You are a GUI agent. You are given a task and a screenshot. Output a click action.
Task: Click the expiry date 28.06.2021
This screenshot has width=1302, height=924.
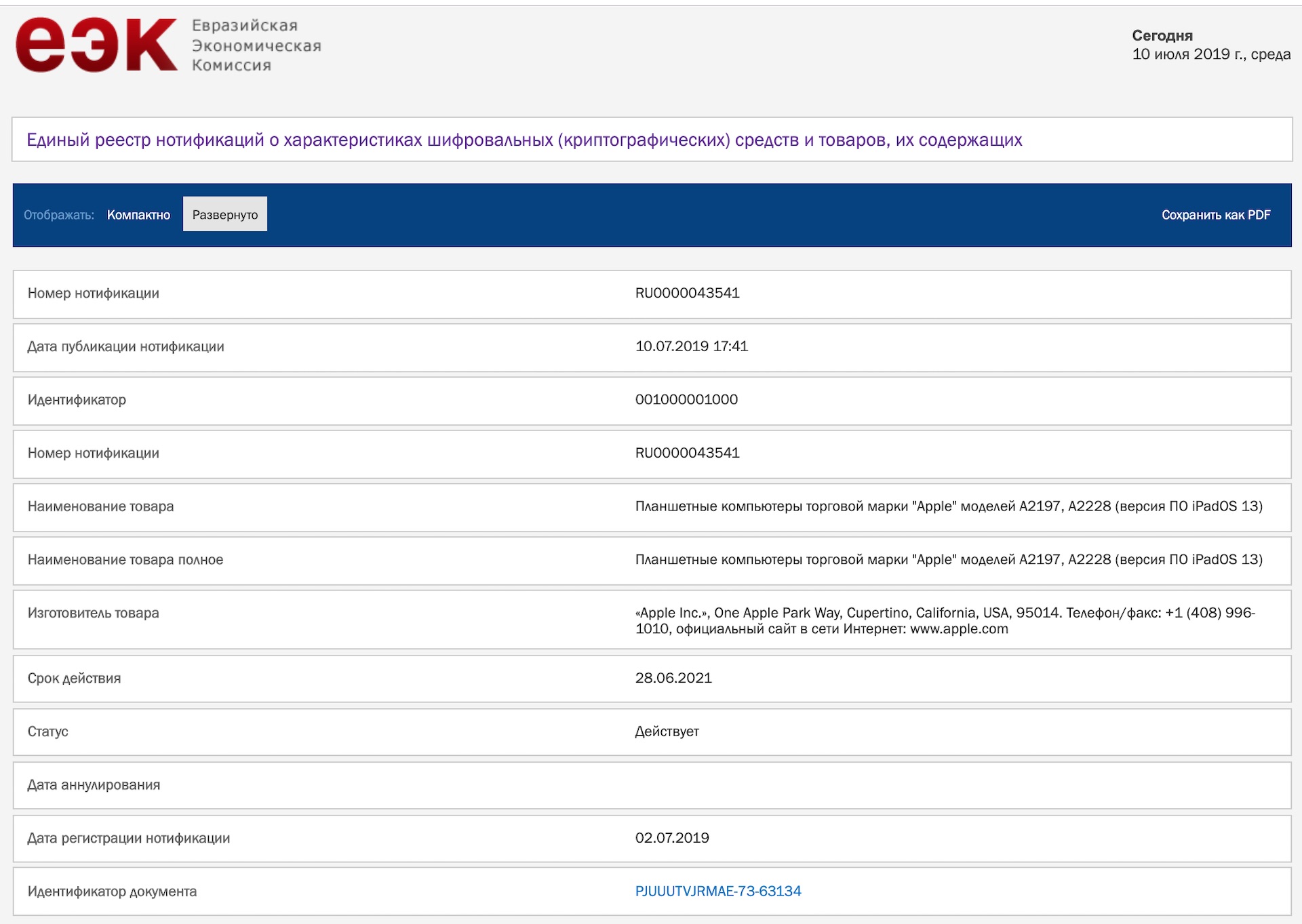673,678
